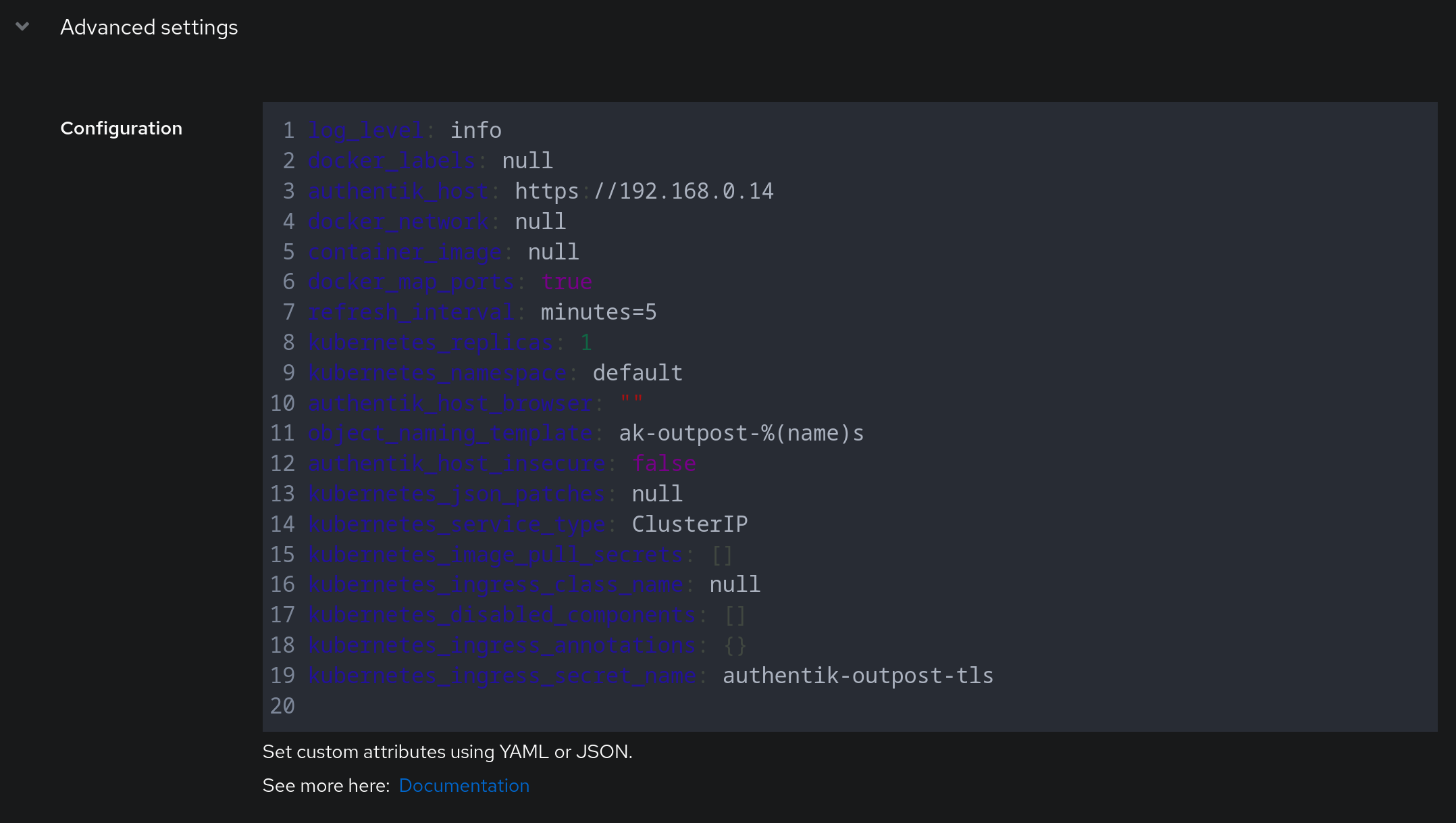1456x823 pixels.
Task: Click 'Set custom attributes using YAML or JSON' help text
Action: (447, 752)
